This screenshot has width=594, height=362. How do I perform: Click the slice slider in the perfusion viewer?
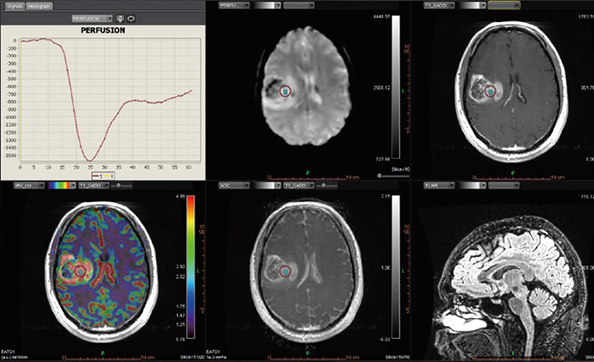tap(393, 176)
